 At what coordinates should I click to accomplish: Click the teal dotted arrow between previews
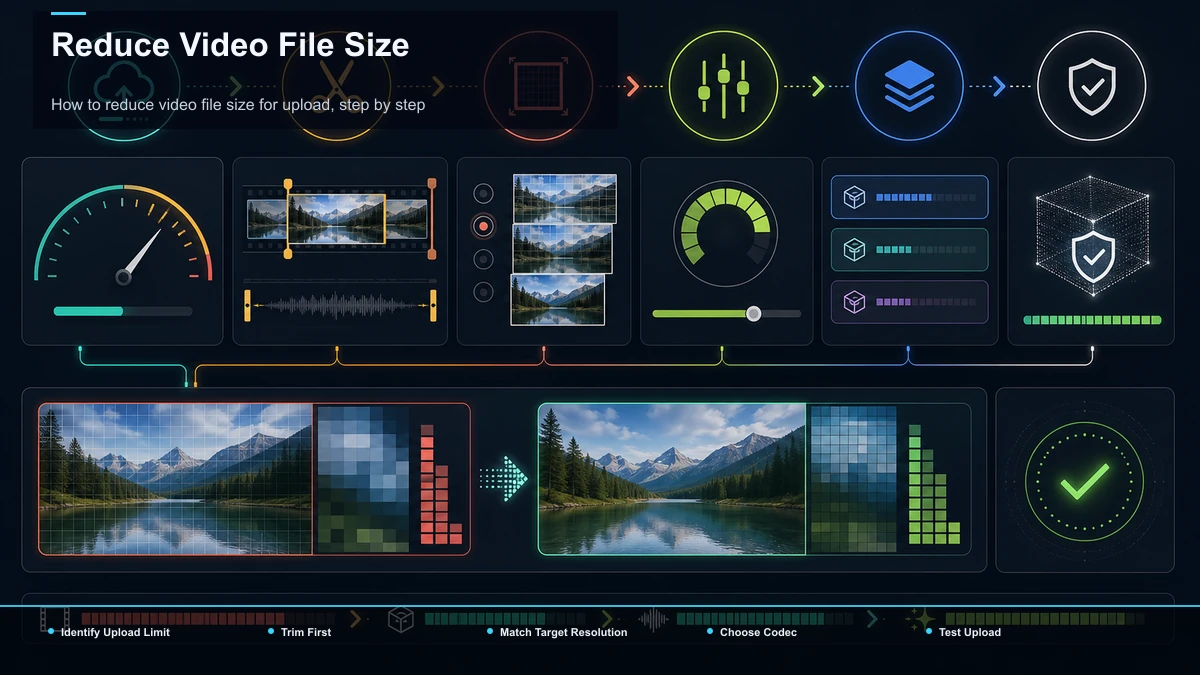pyautogui.click(x=503, y=477)
